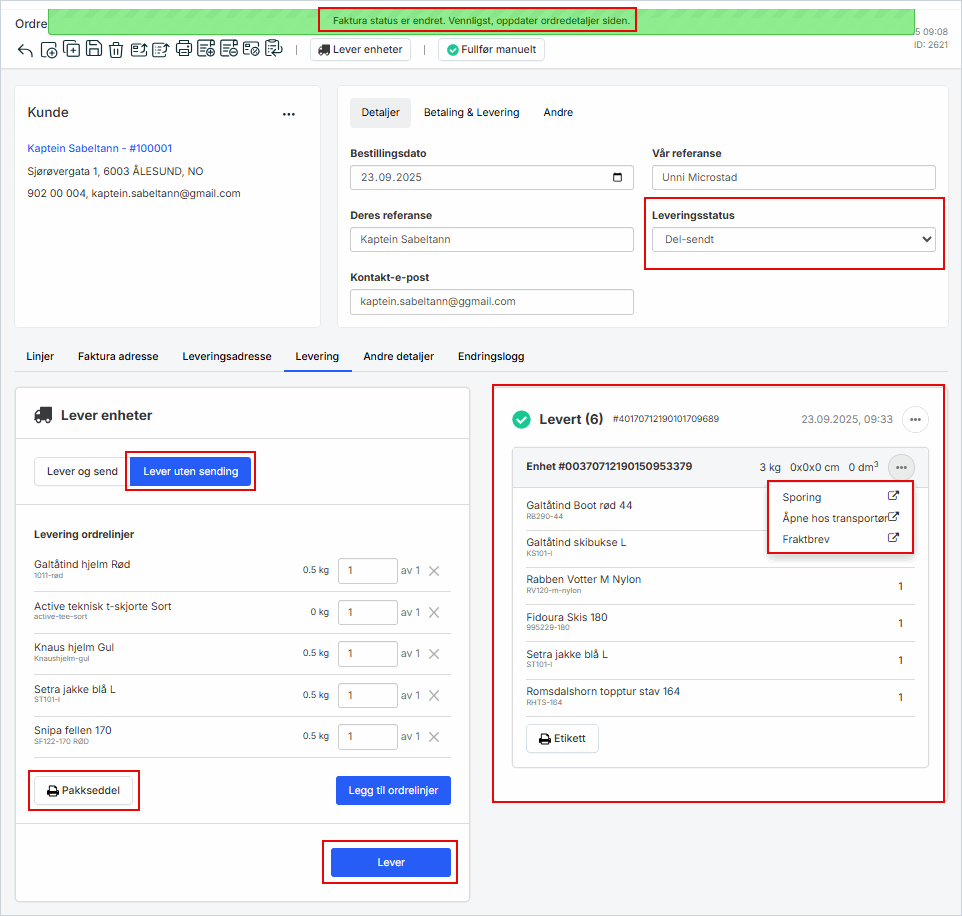Open the Endringslogg tab
Screen dimensions: 962x916
[x=490, y=356]
